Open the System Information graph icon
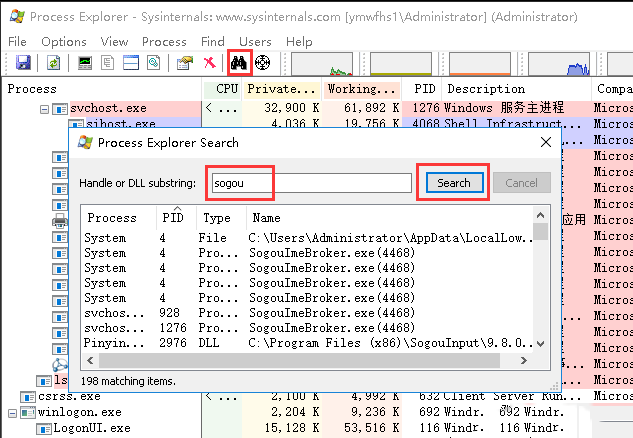This screenshot has height=438, width=633. click(85, 63)
